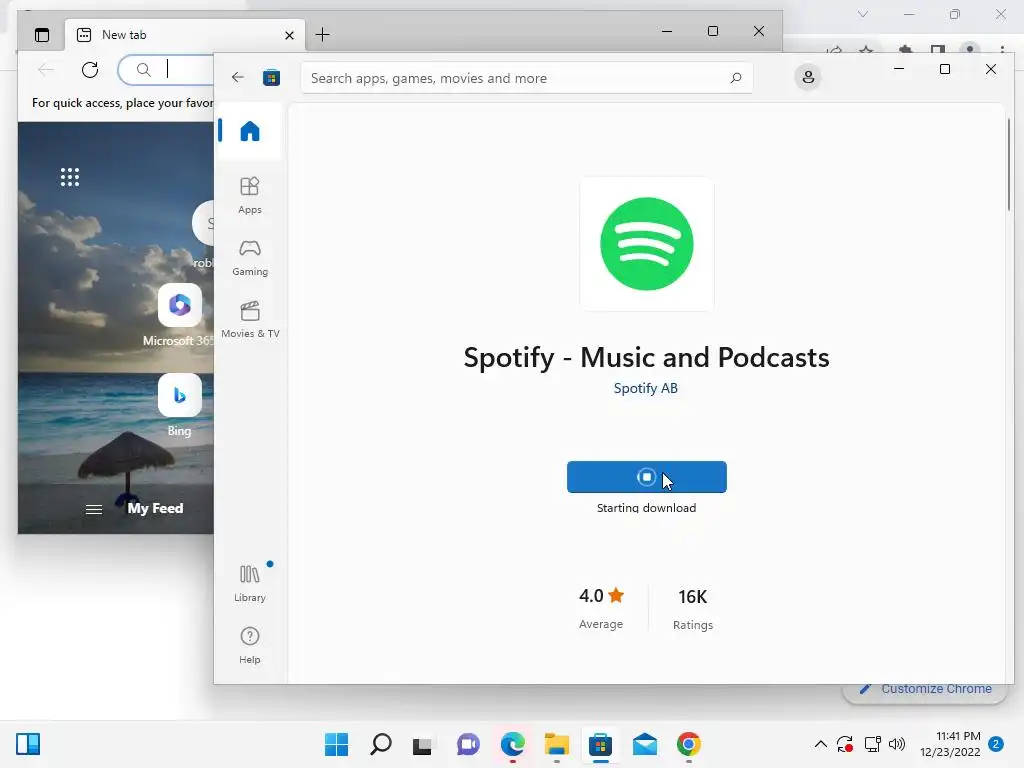
Task: Open the Store user account menu
Action: coord(808,77)
